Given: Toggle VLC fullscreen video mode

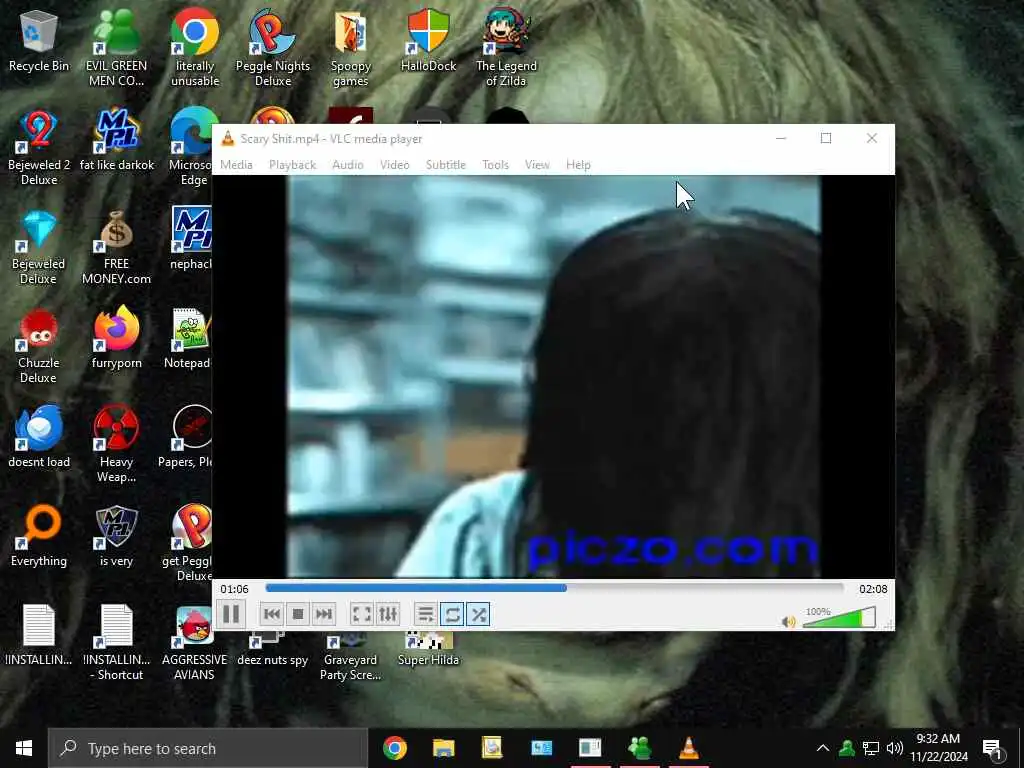Looking at the screenshot, I should point(362,614).
